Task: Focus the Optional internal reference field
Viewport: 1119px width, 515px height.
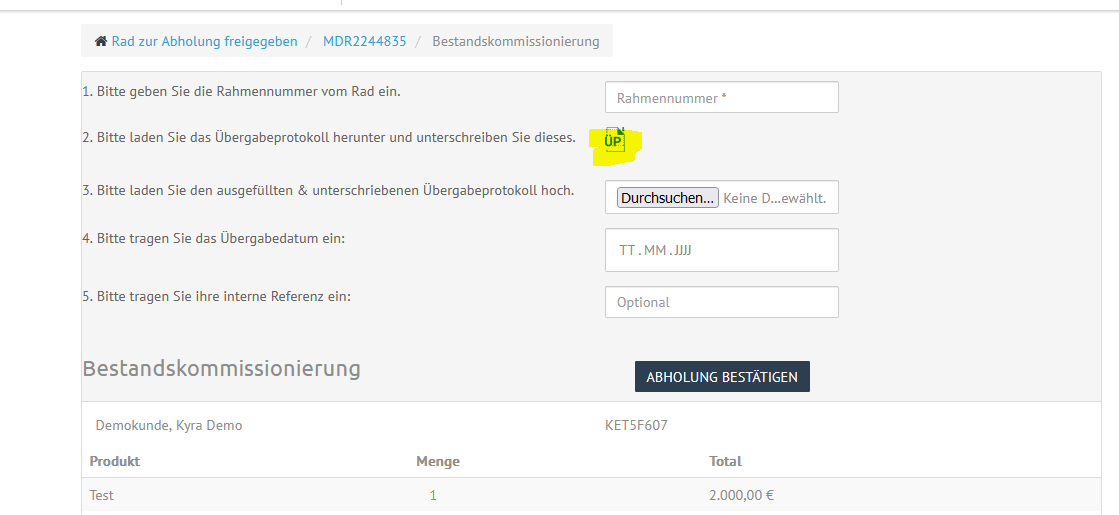Action: 721,302
